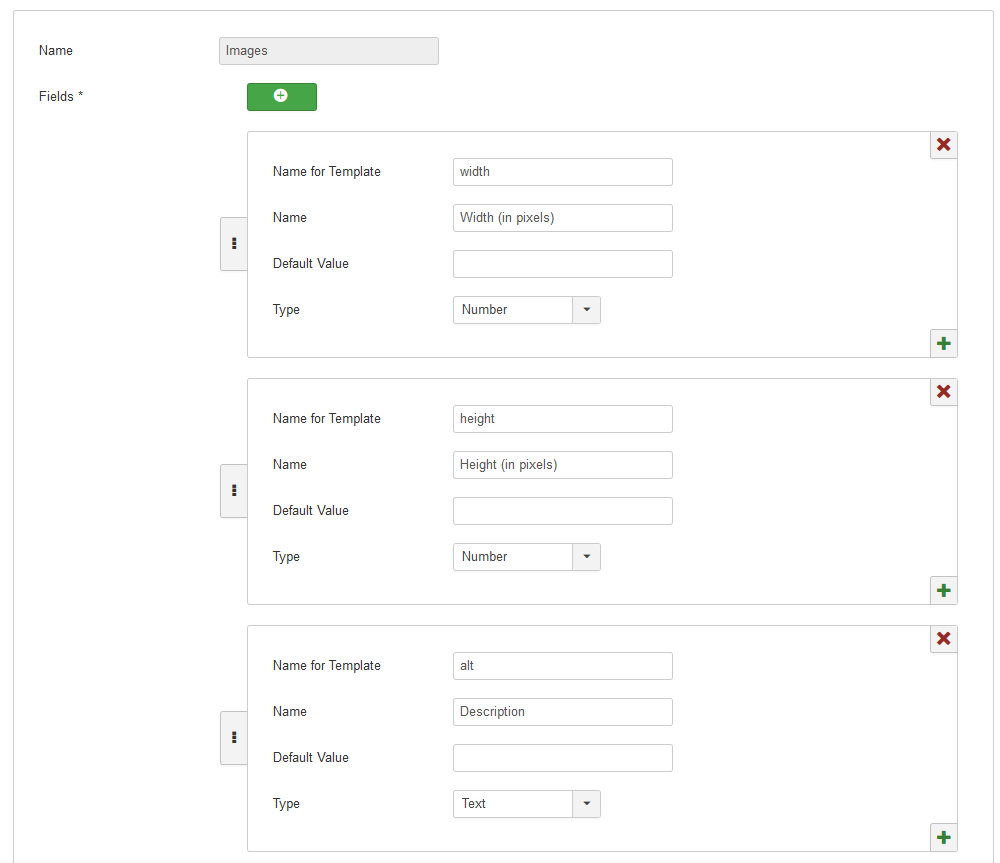The image size is (1000, 863).
Task: Click the empty Default Value field for alt
Action: [x=562, y=758]
